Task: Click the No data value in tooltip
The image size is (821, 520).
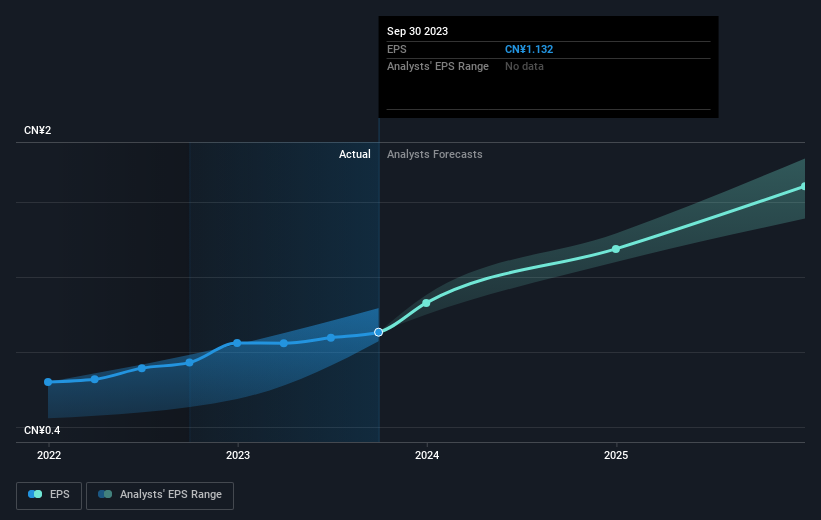Action: click(x=524, y=67)
